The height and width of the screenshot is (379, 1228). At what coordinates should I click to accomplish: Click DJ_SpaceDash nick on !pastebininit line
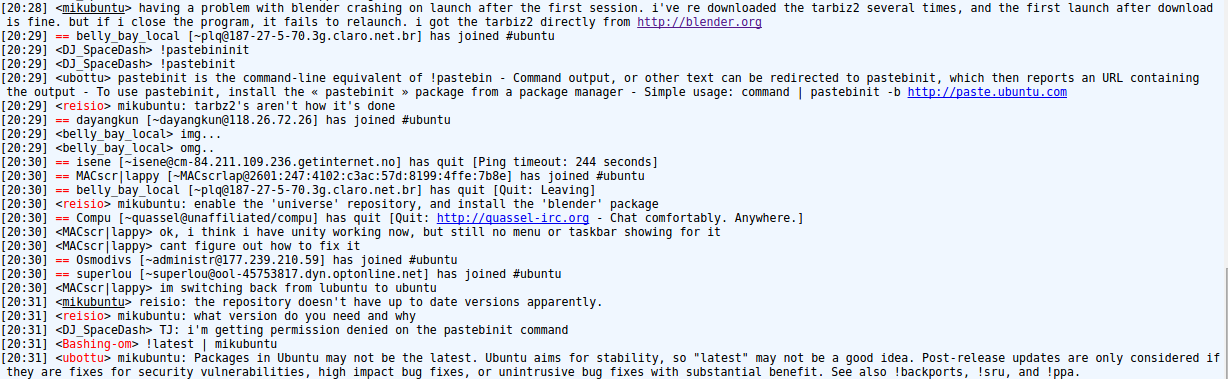[104, 50]
